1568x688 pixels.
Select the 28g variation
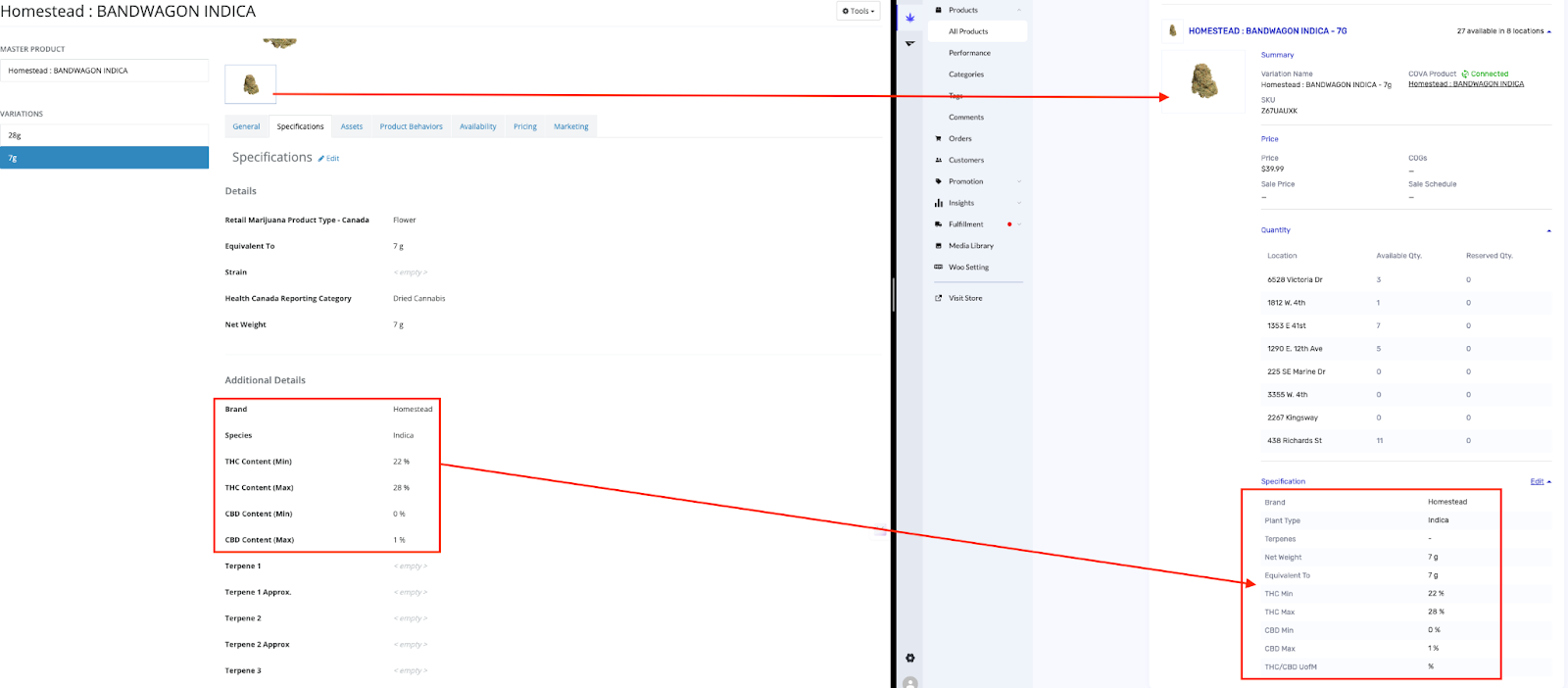coord(104,135)
